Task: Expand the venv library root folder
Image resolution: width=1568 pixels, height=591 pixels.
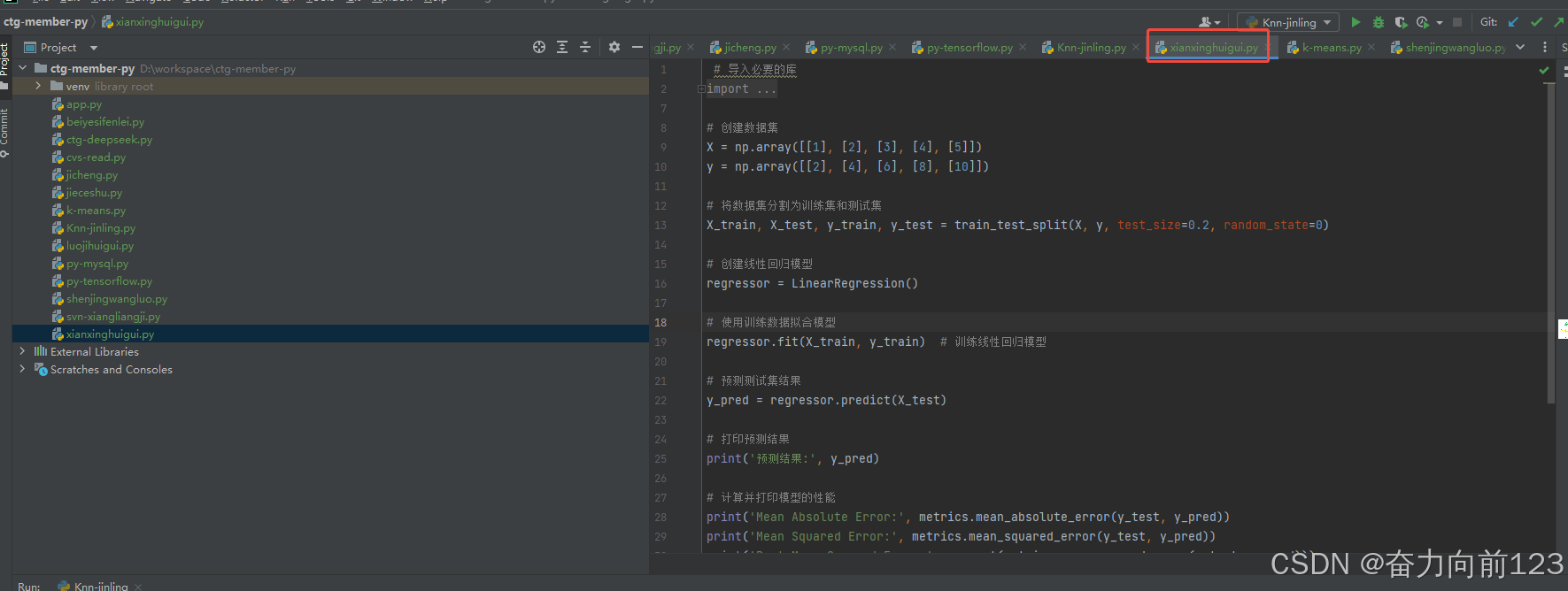Action: click(39, 86)
